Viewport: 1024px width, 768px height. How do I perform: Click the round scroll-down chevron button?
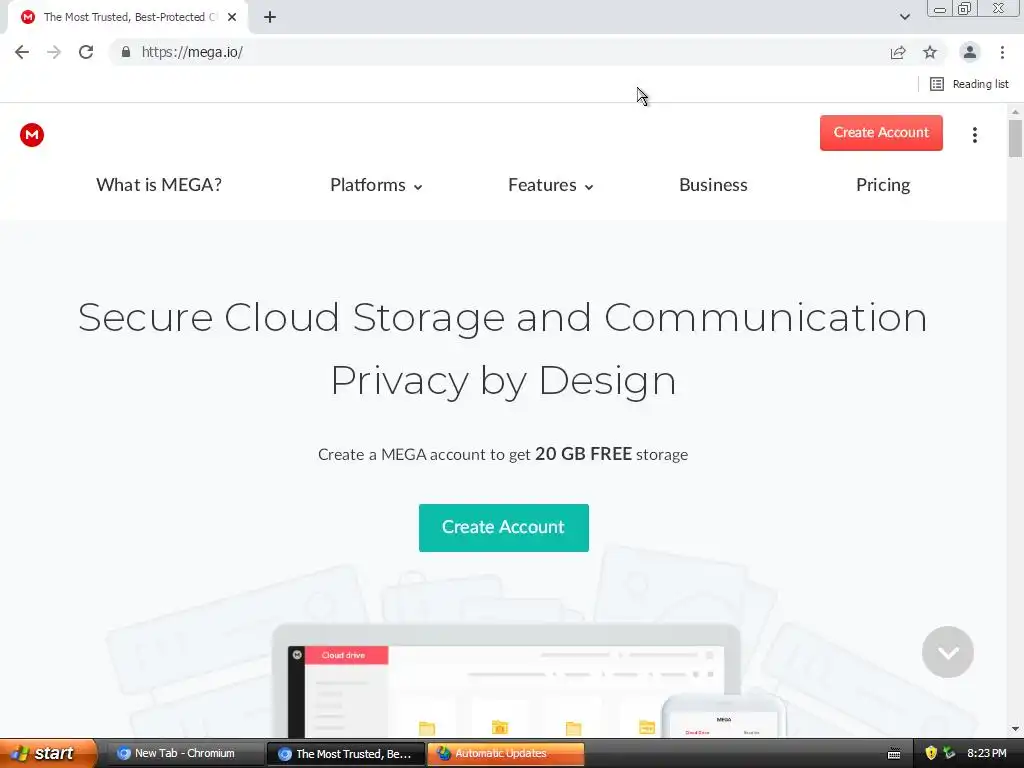pos(948,652)
